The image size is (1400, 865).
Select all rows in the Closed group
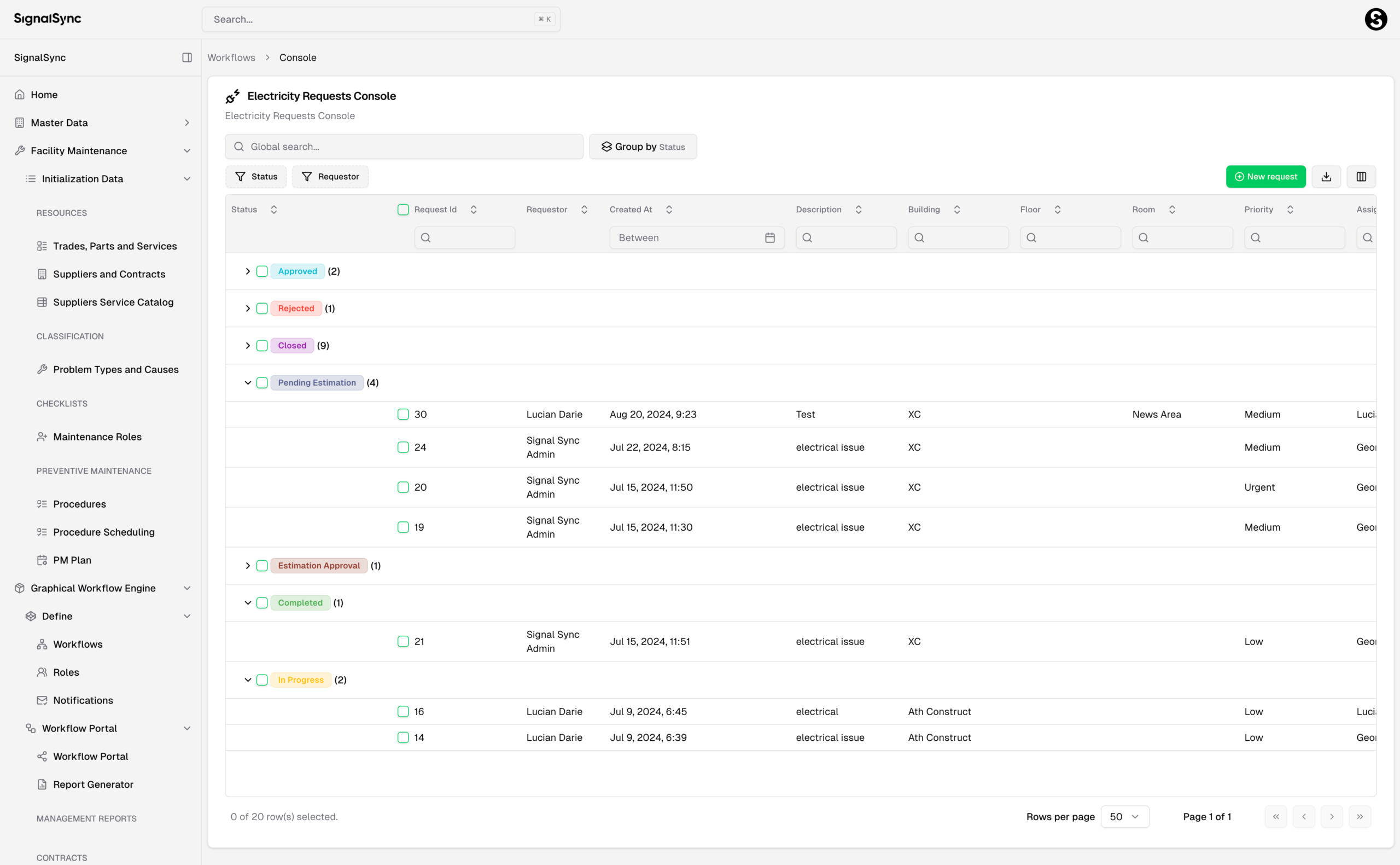pyautogui.click(x=262, y=346)
